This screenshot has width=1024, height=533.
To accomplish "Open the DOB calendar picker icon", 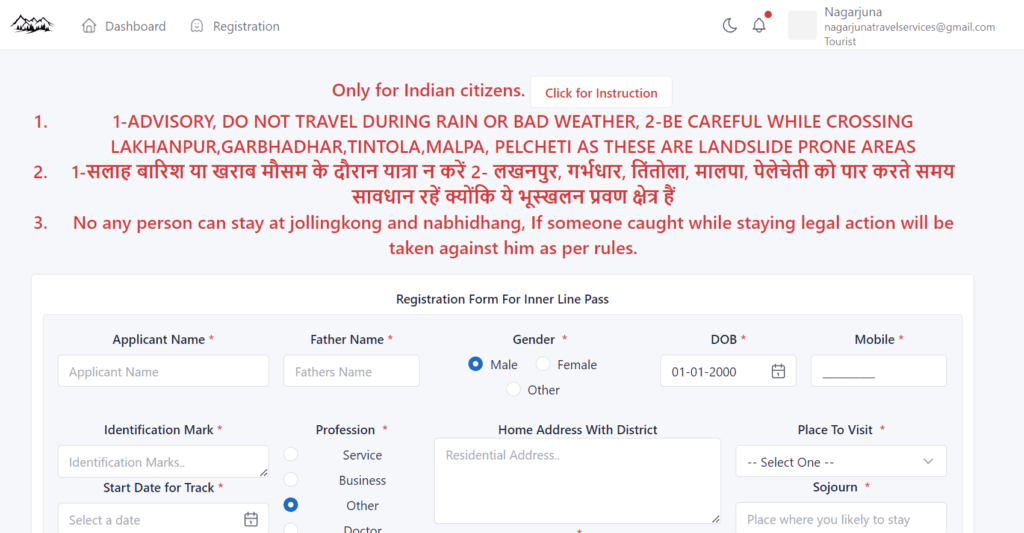I will click(778, 371).
